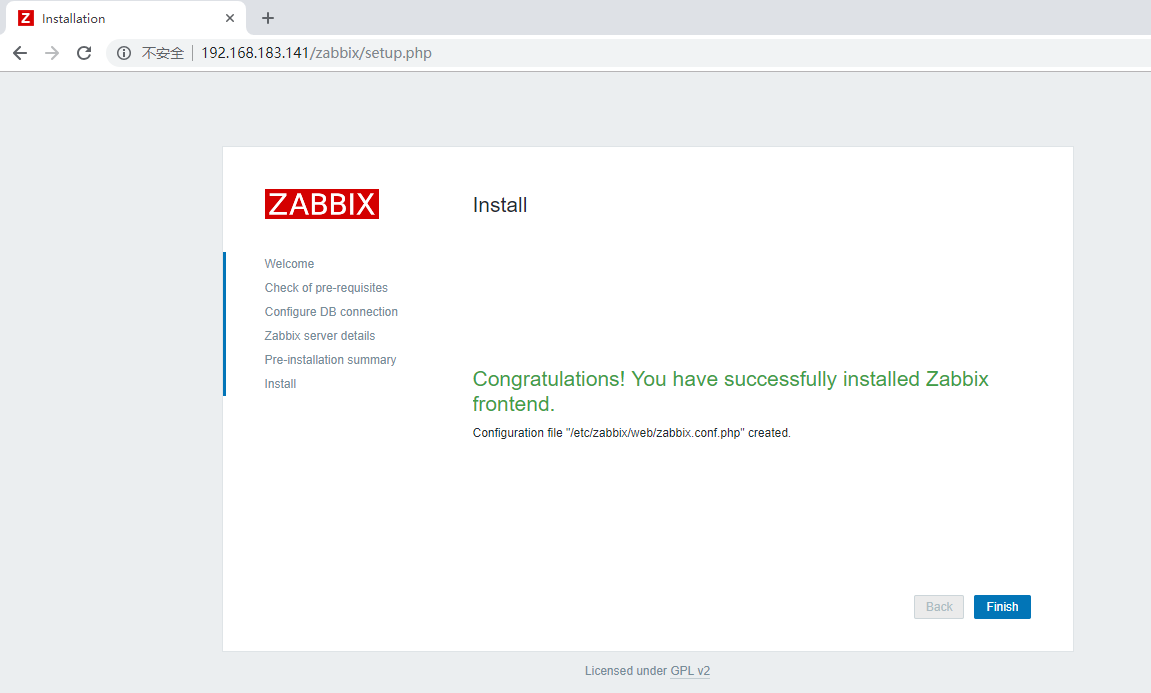Click the Install page heading
This screenshot has width=1151, height=693.
pyautogui.click(x=500, y=205)
